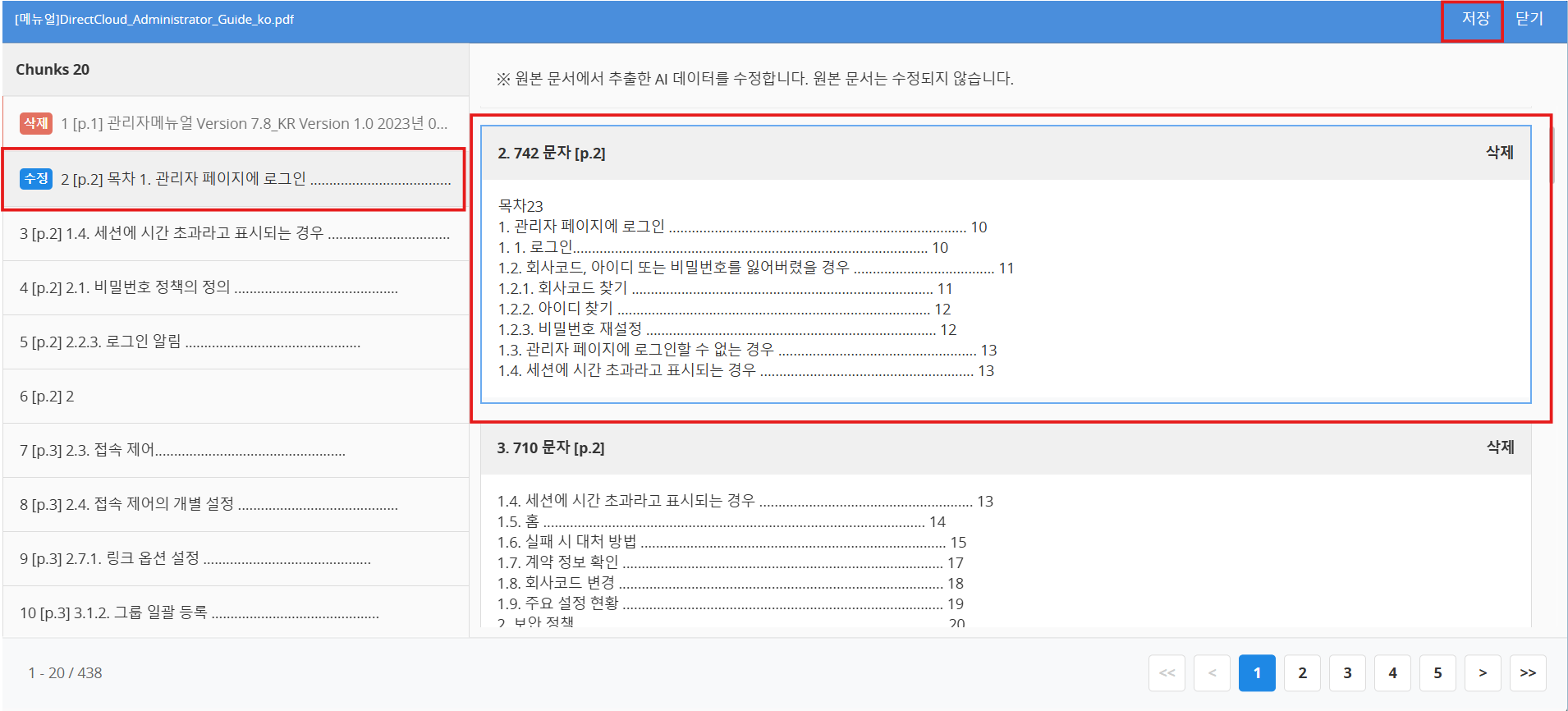Click the blue 수정 badge on chunk 2
Image resolution: width=1568 pixels, height=711 pixels.
pyautogui.click(x=36, y=178)
